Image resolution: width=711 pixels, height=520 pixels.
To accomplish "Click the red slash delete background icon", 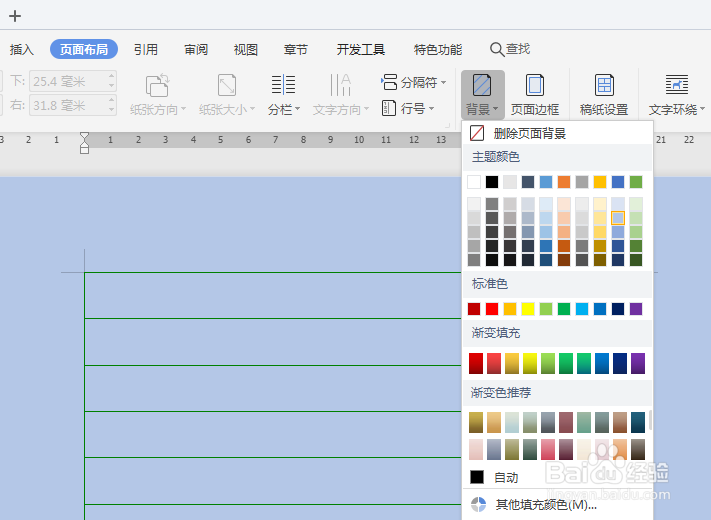I will [x=477, y=133].
